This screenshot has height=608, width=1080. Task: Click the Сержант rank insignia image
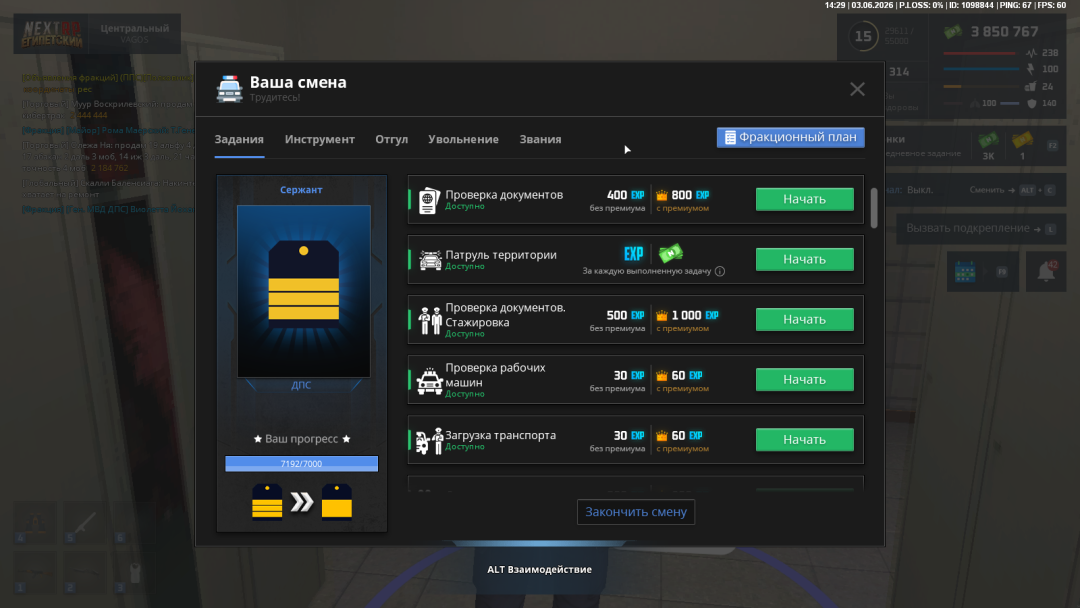(x=304, y=291)
